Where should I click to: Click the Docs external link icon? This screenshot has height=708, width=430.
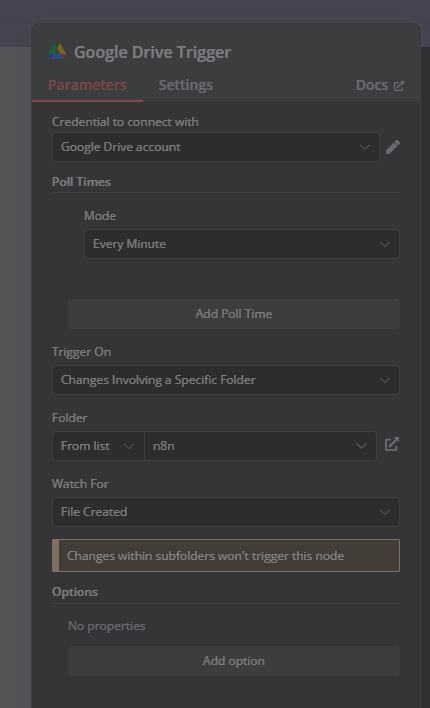tap(399, 86)
